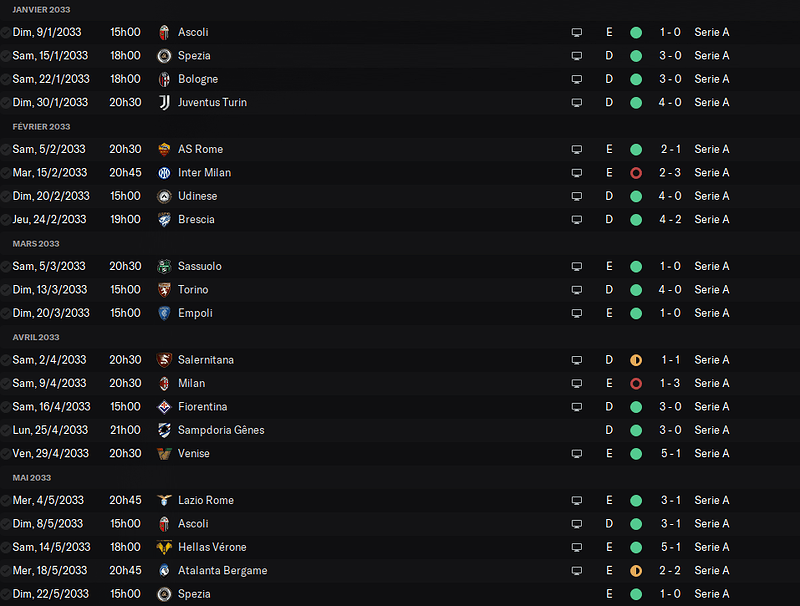Open the Atalanta Bergame team link
800x606 pixels.
coord(222,571)
